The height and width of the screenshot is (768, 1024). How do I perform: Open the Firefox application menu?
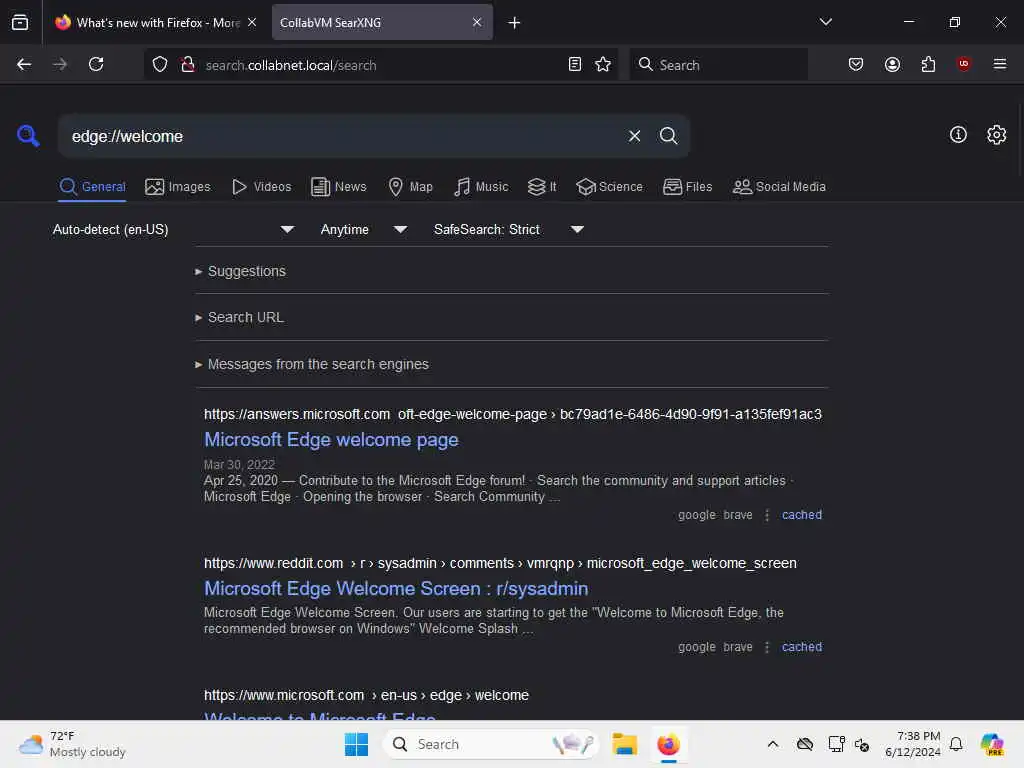(999, 64)
